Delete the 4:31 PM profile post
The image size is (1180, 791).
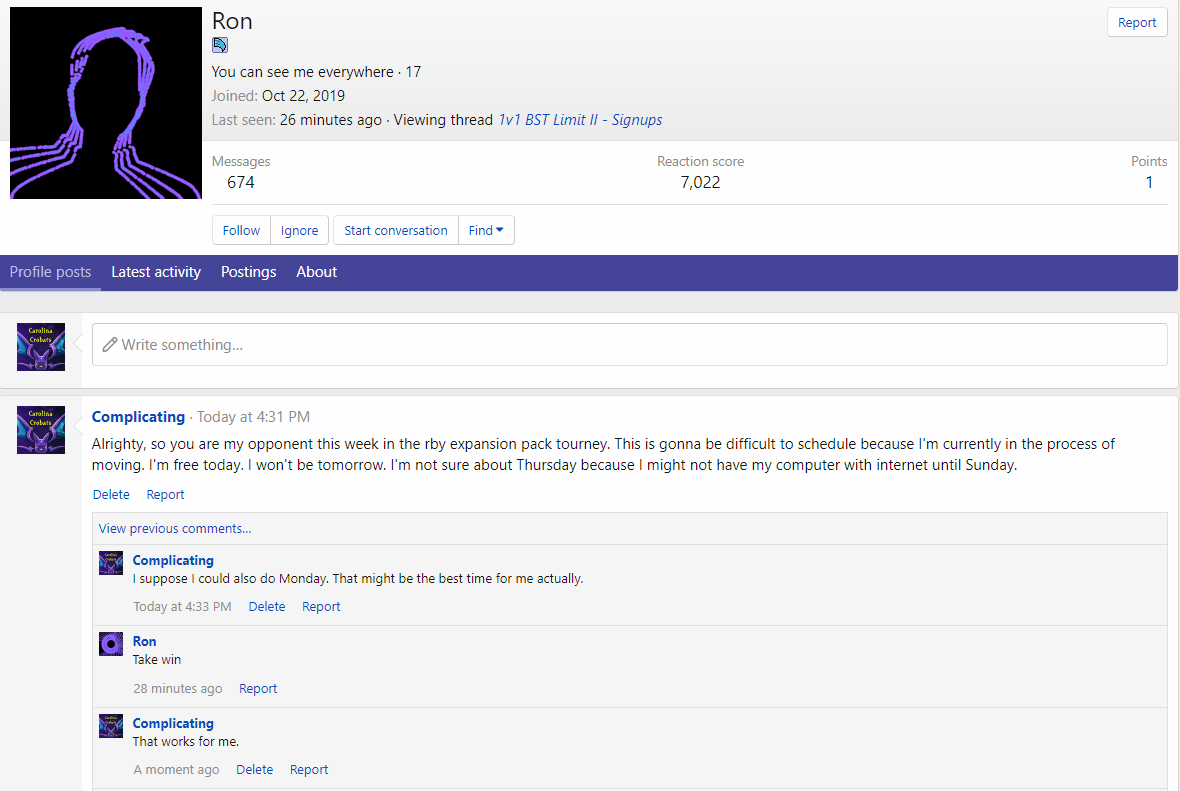[x=111, y=494]
